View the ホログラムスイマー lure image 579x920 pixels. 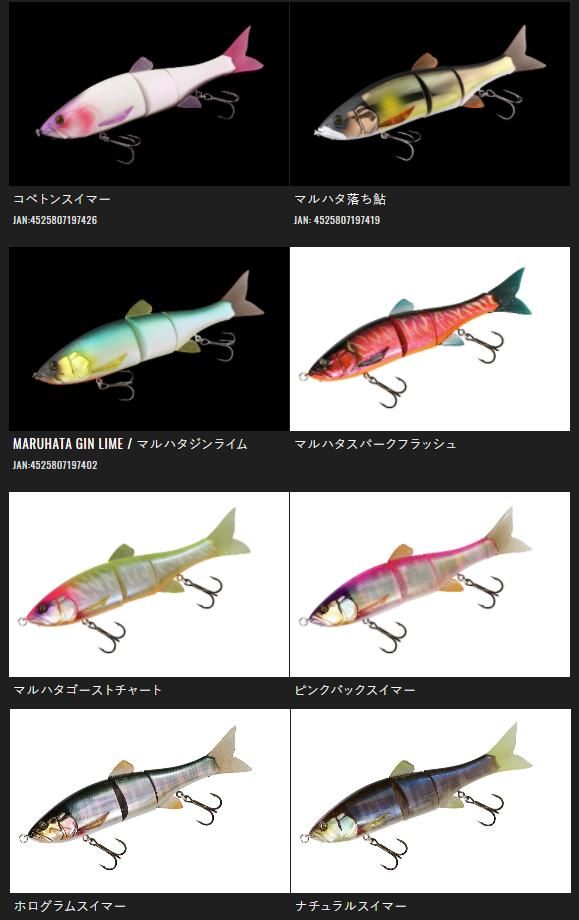point(149,801)
